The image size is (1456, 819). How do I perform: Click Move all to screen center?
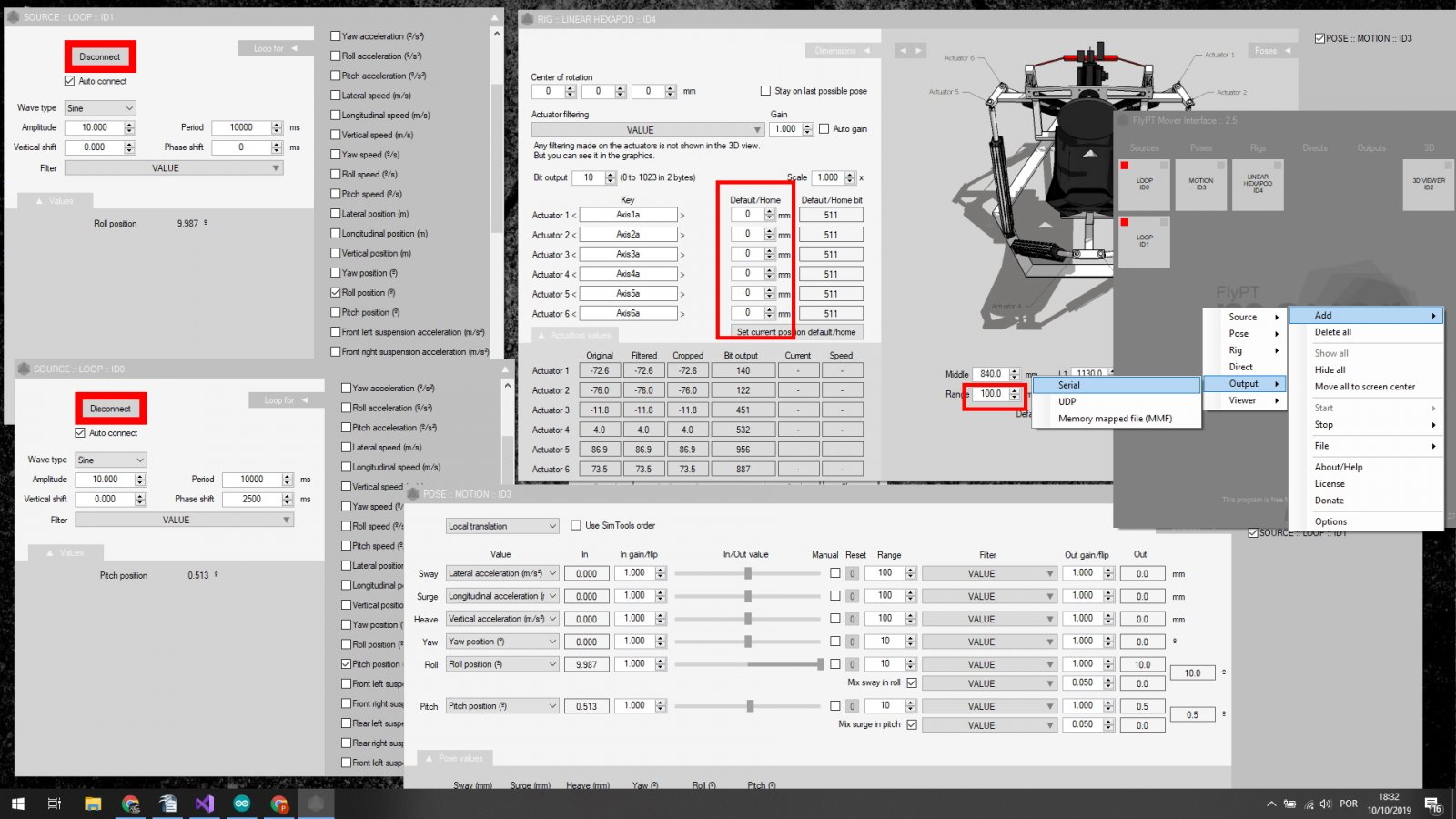point(1366,387)
